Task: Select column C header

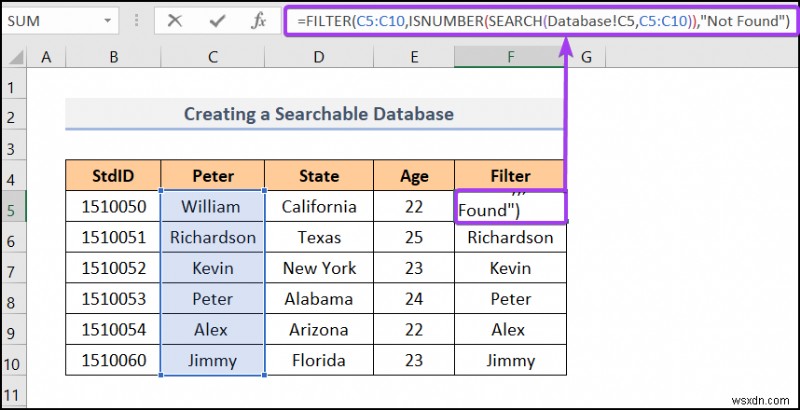Action: (x=213, y=58)
